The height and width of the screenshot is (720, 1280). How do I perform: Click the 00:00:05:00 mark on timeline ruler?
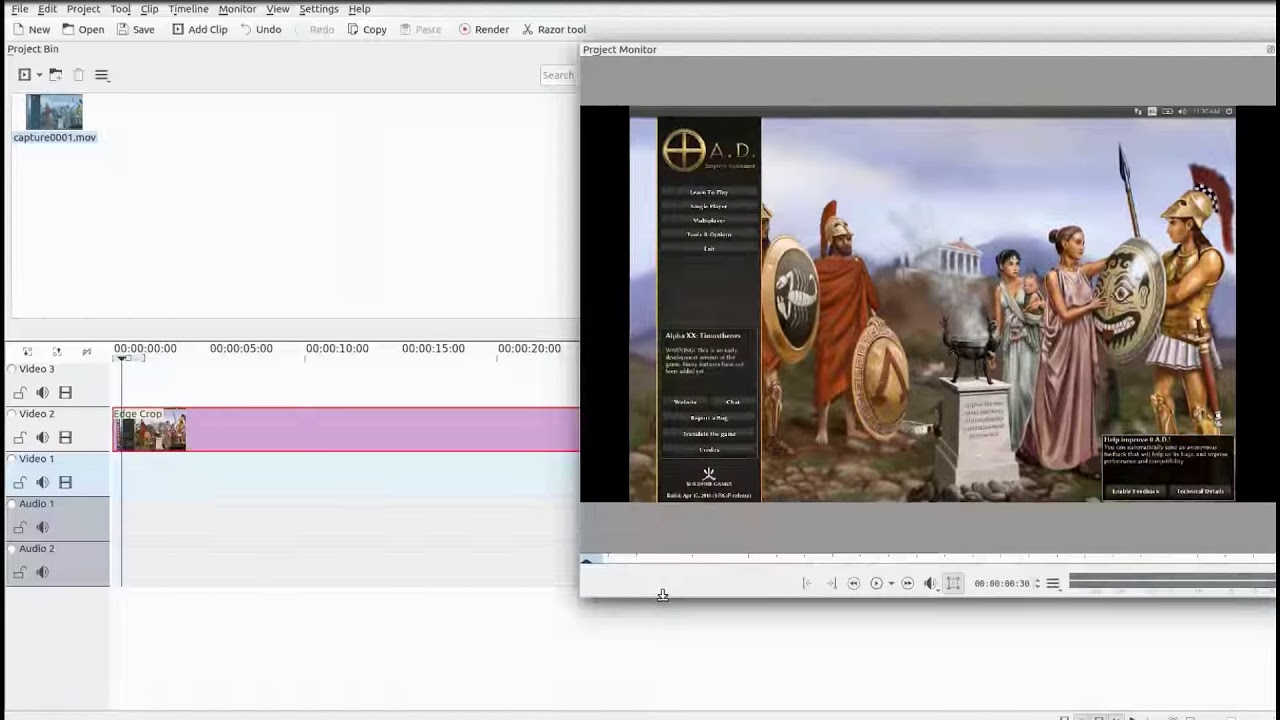tap(241, 349)
